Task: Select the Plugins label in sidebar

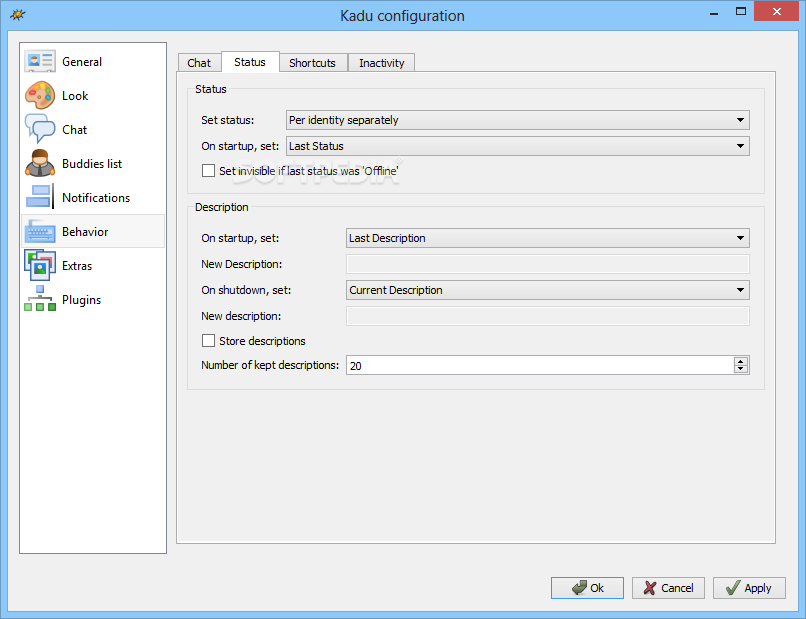Action: click(81, 300)
